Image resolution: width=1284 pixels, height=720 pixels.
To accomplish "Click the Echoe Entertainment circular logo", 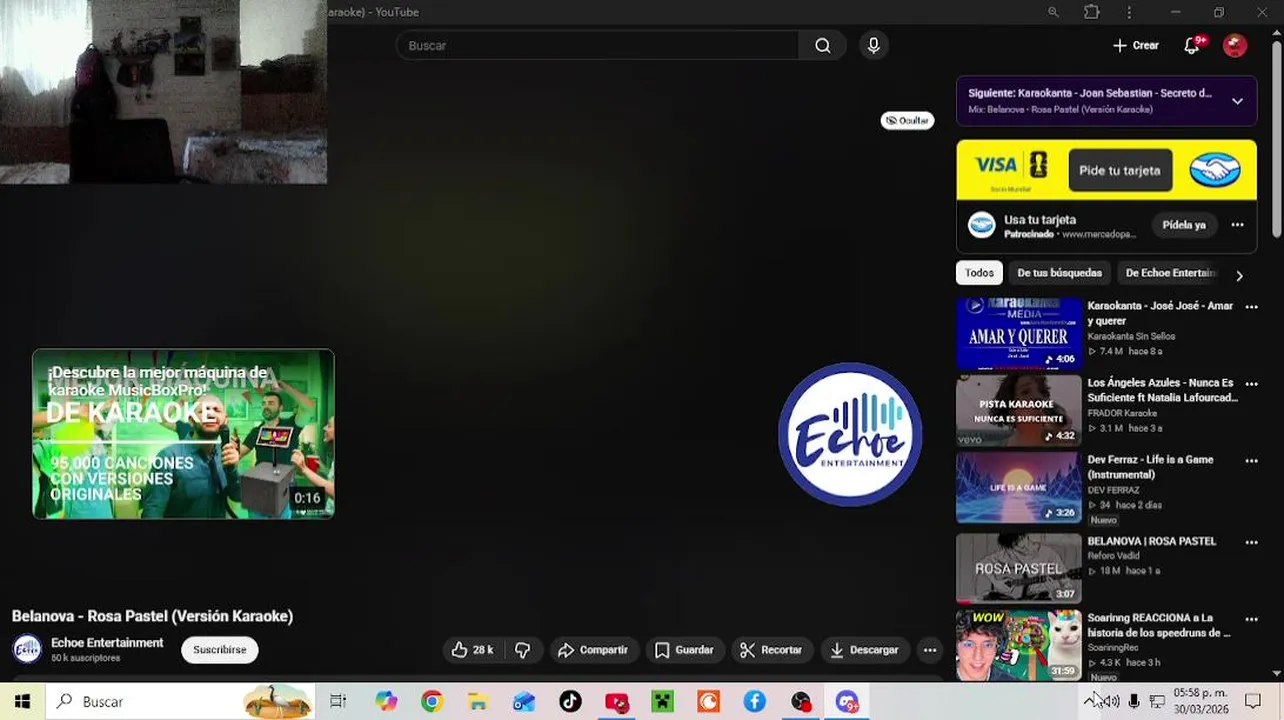I will tap(850, 434).
